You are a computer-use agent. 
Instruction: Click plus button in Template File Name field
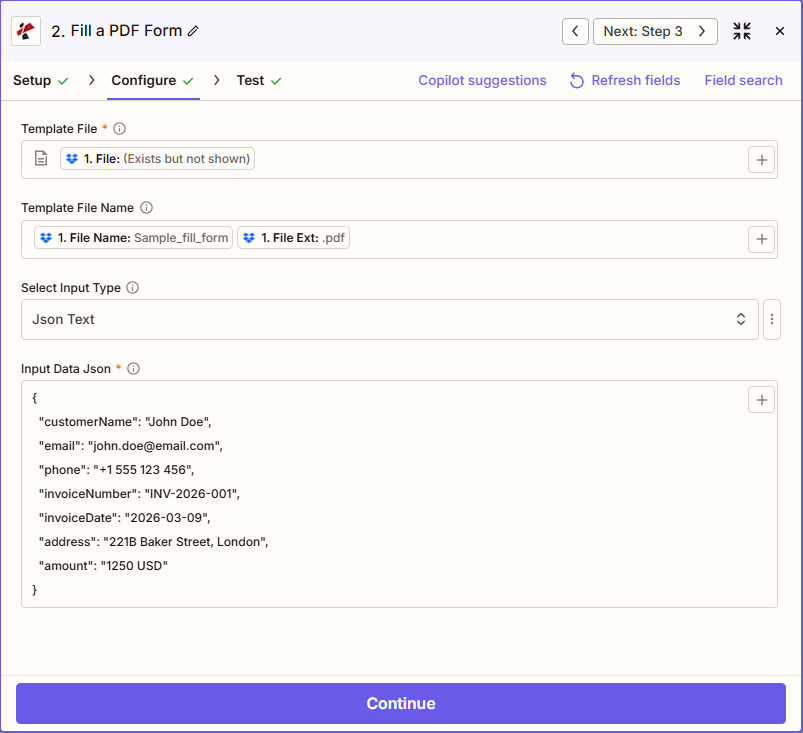point(761,239)
